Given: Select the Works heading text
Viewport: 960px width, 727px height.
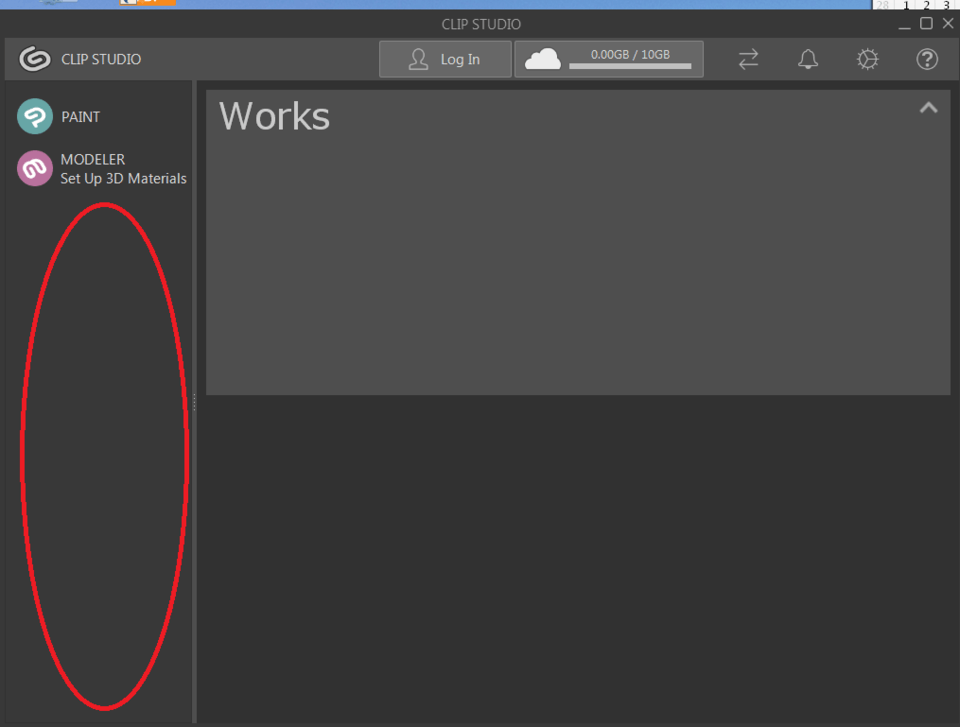Looking at the screenshot, I should (274, 116).
